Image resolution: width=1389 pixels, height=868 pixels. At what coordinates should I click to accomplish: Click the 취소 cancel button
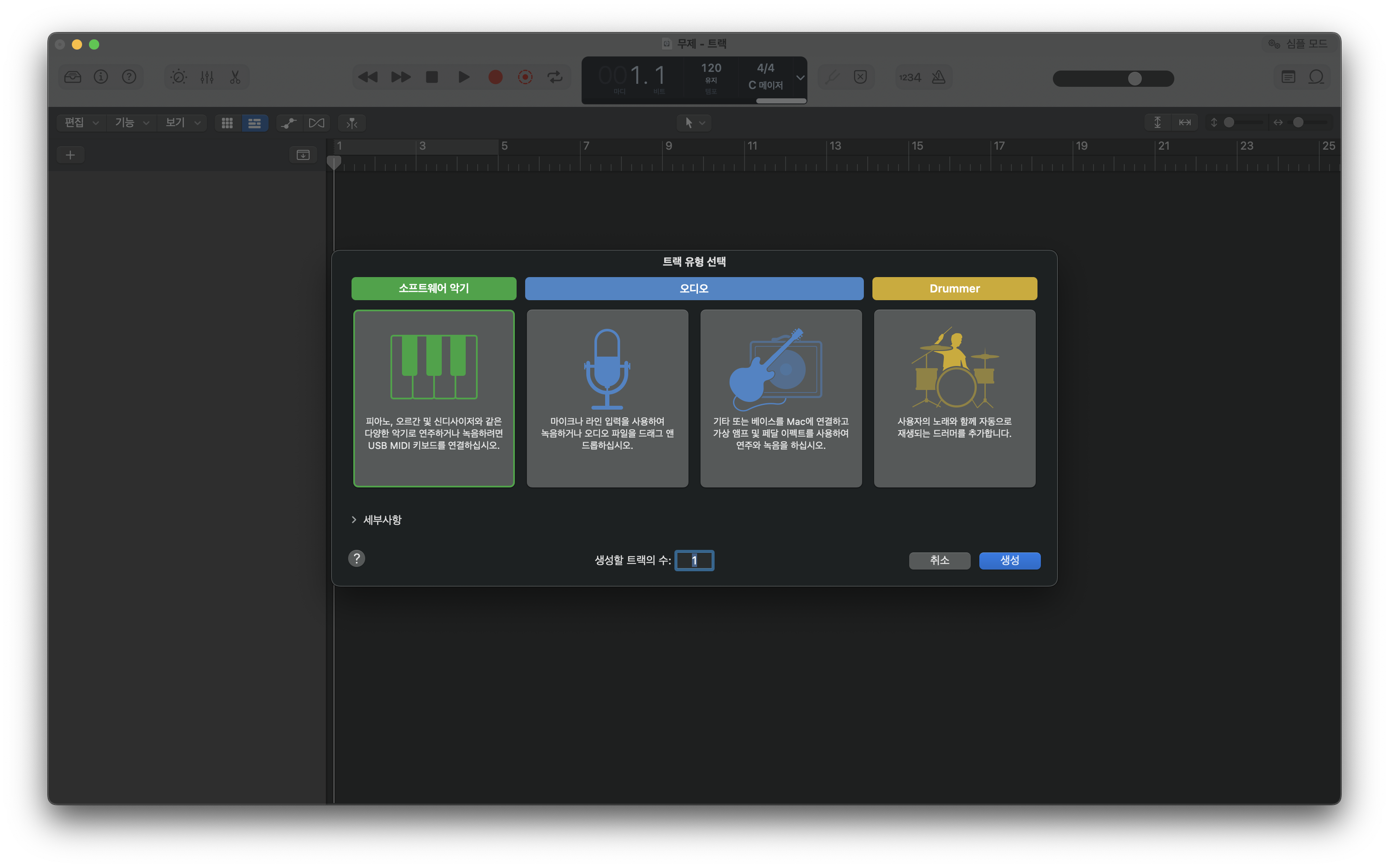[939, 560]
